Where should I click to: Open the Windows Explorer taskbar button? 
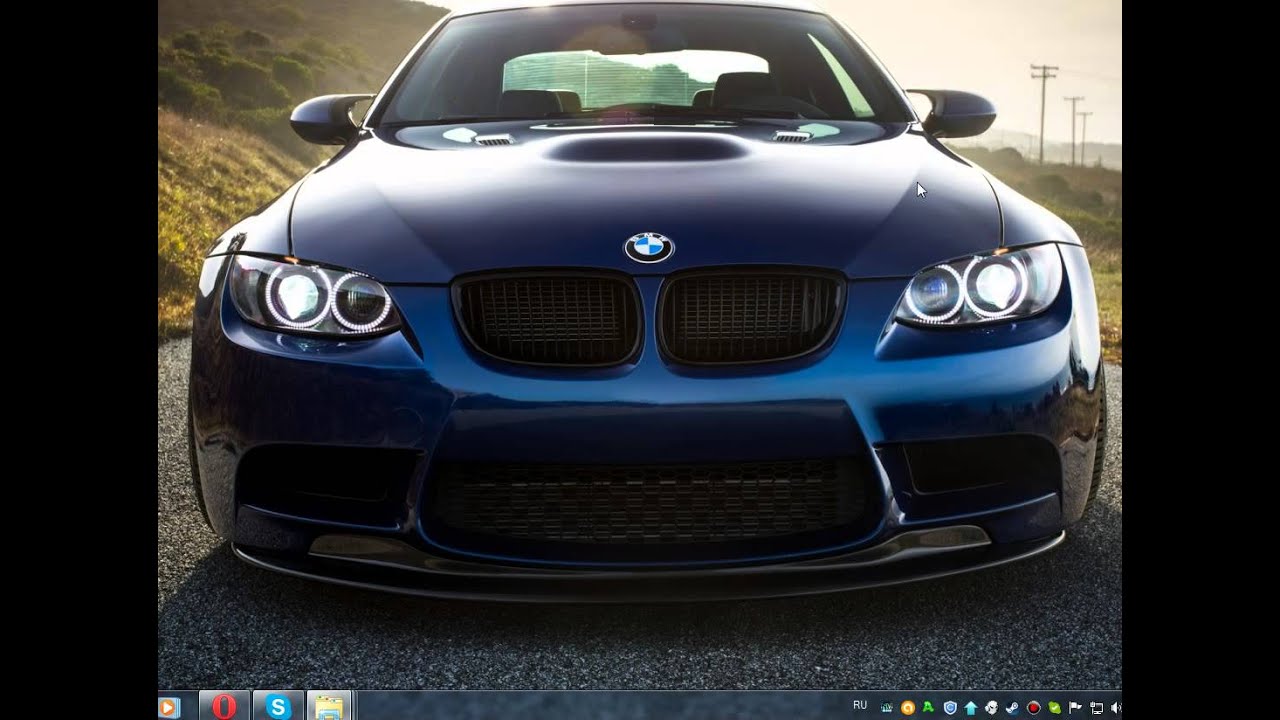click(329, 706)
